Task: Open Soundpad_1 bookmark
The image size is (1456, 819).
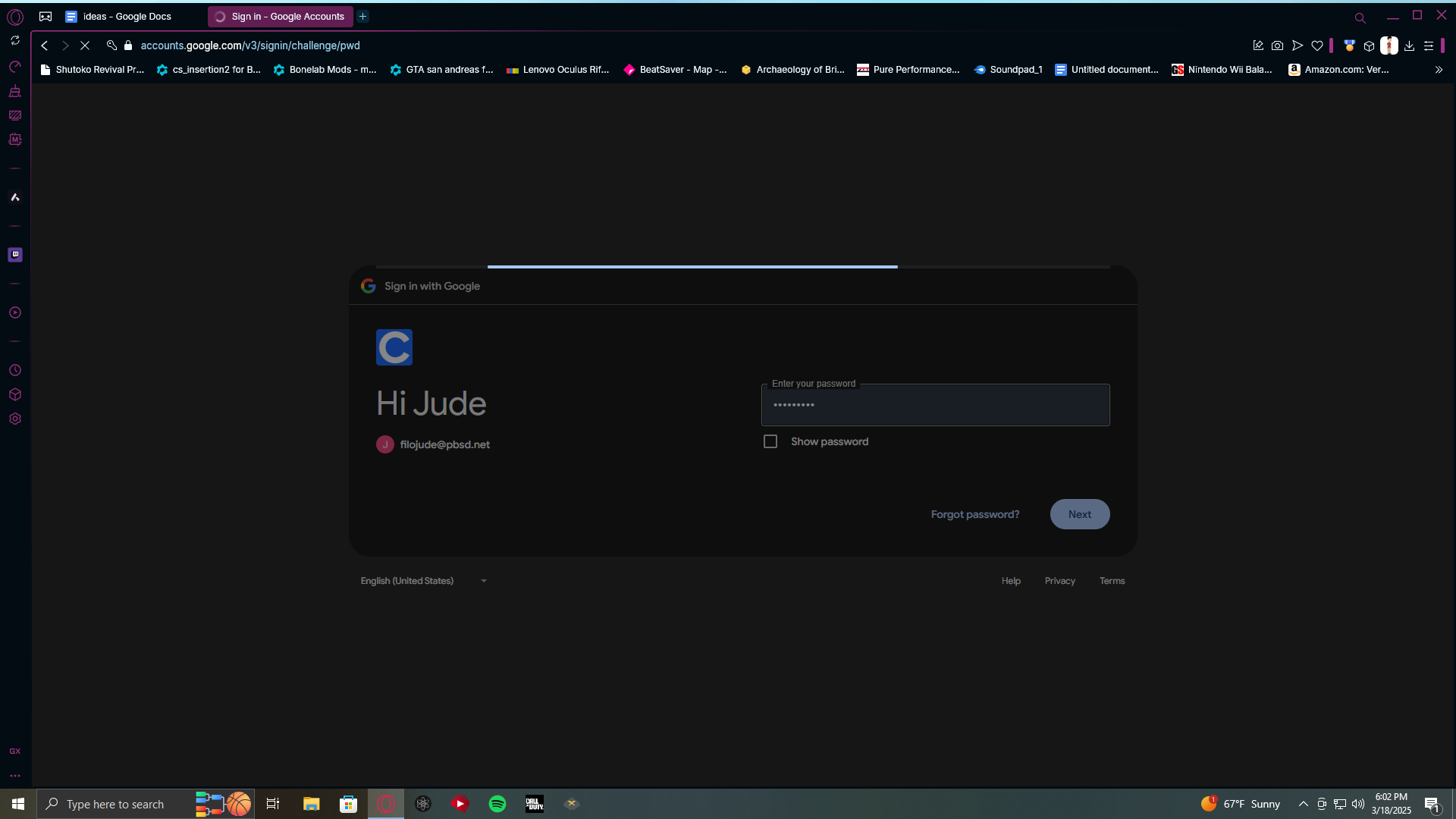Action: point(1009,70)
